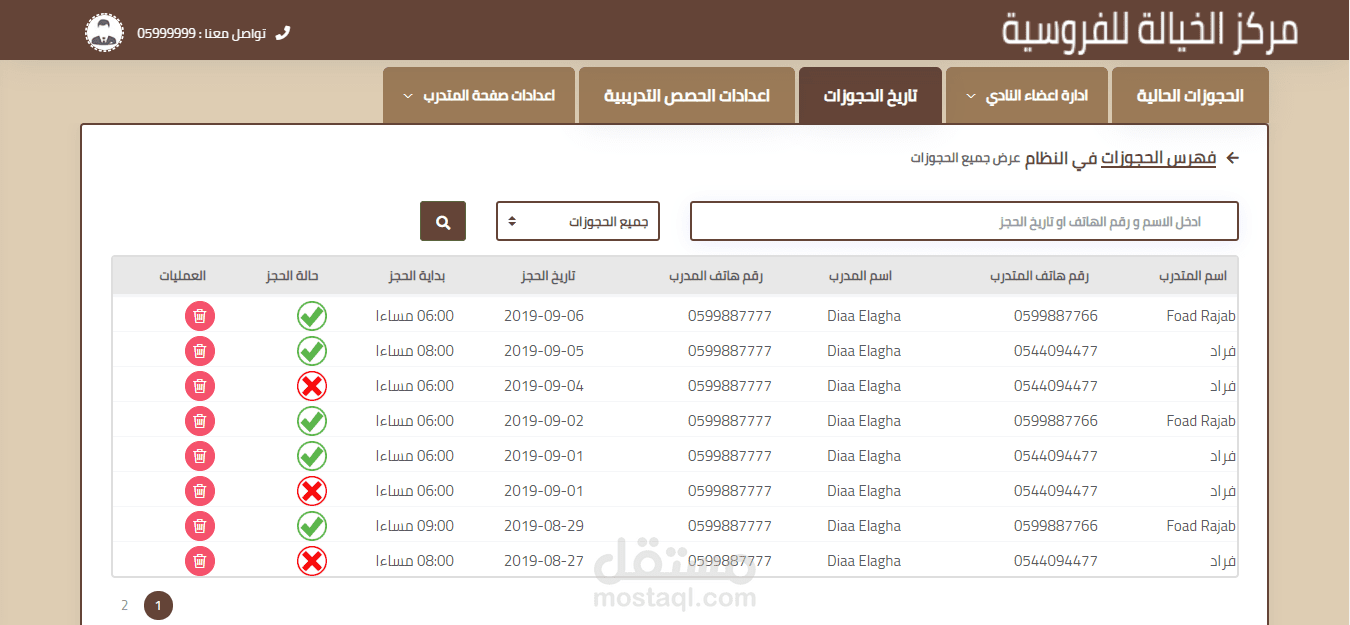This screenshot has height=625, width=1350.
Task: Toggle booking status check on 2019-09-05 row
Action: pos(311,350)
